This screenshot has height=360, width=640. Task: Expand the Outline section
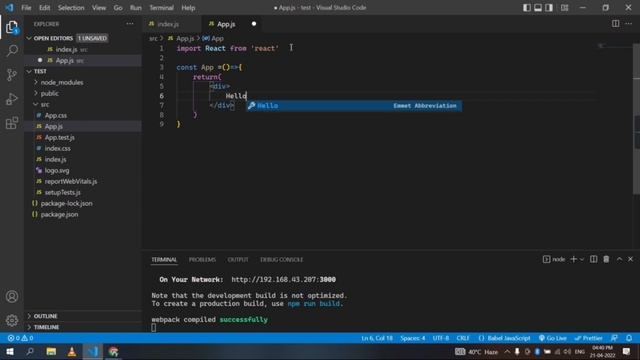pos(83,316)
